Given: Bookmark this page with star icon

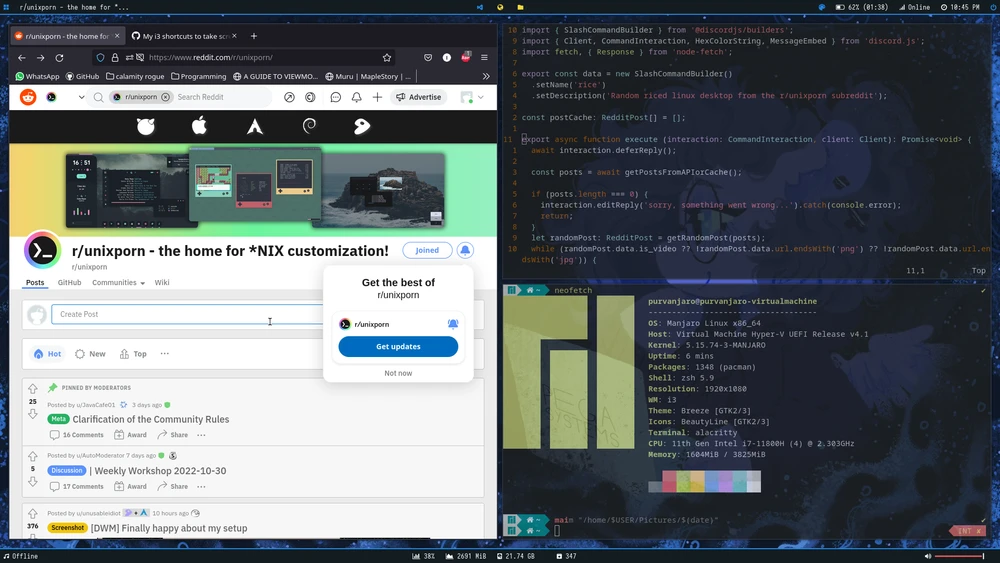Looking at the screenshot, I should [x=387, y=57].
